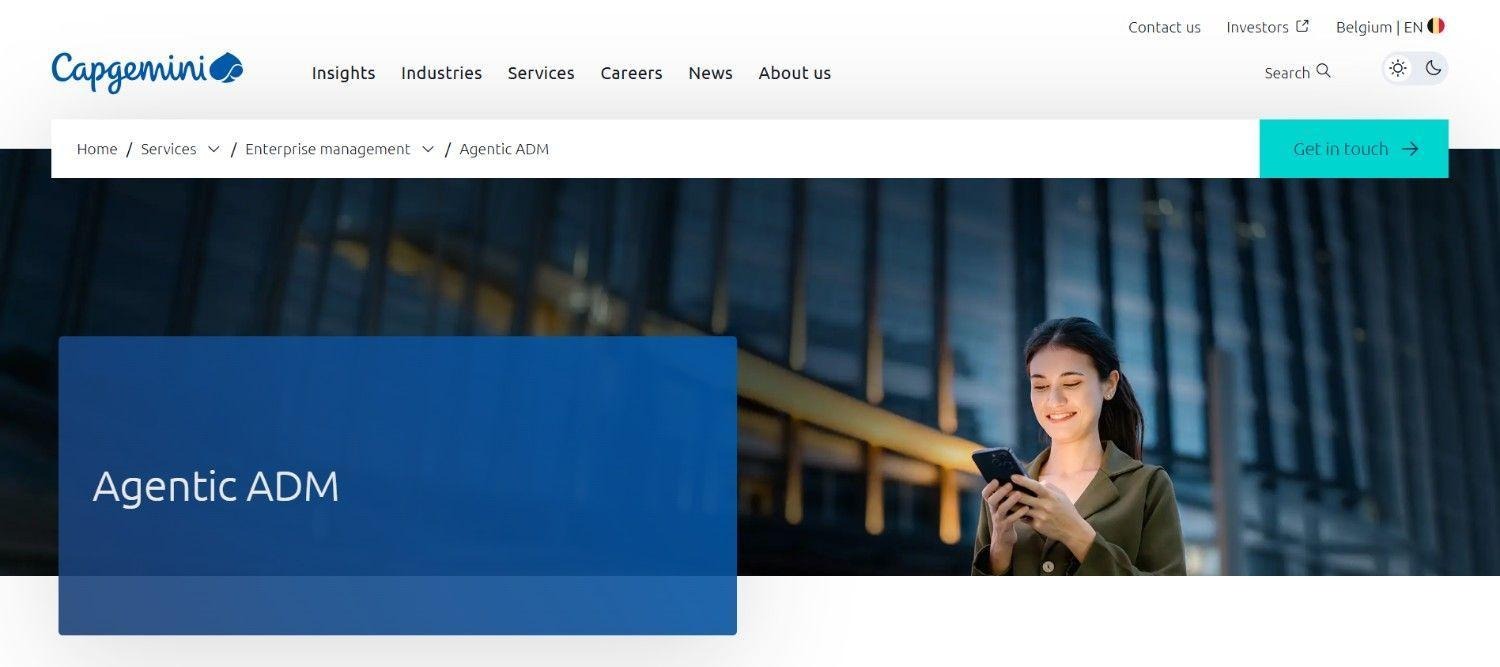Click arrow icon in Get in touch
The height and width of the screenshot is (667, 1500).
click(x=1410, y=149)
